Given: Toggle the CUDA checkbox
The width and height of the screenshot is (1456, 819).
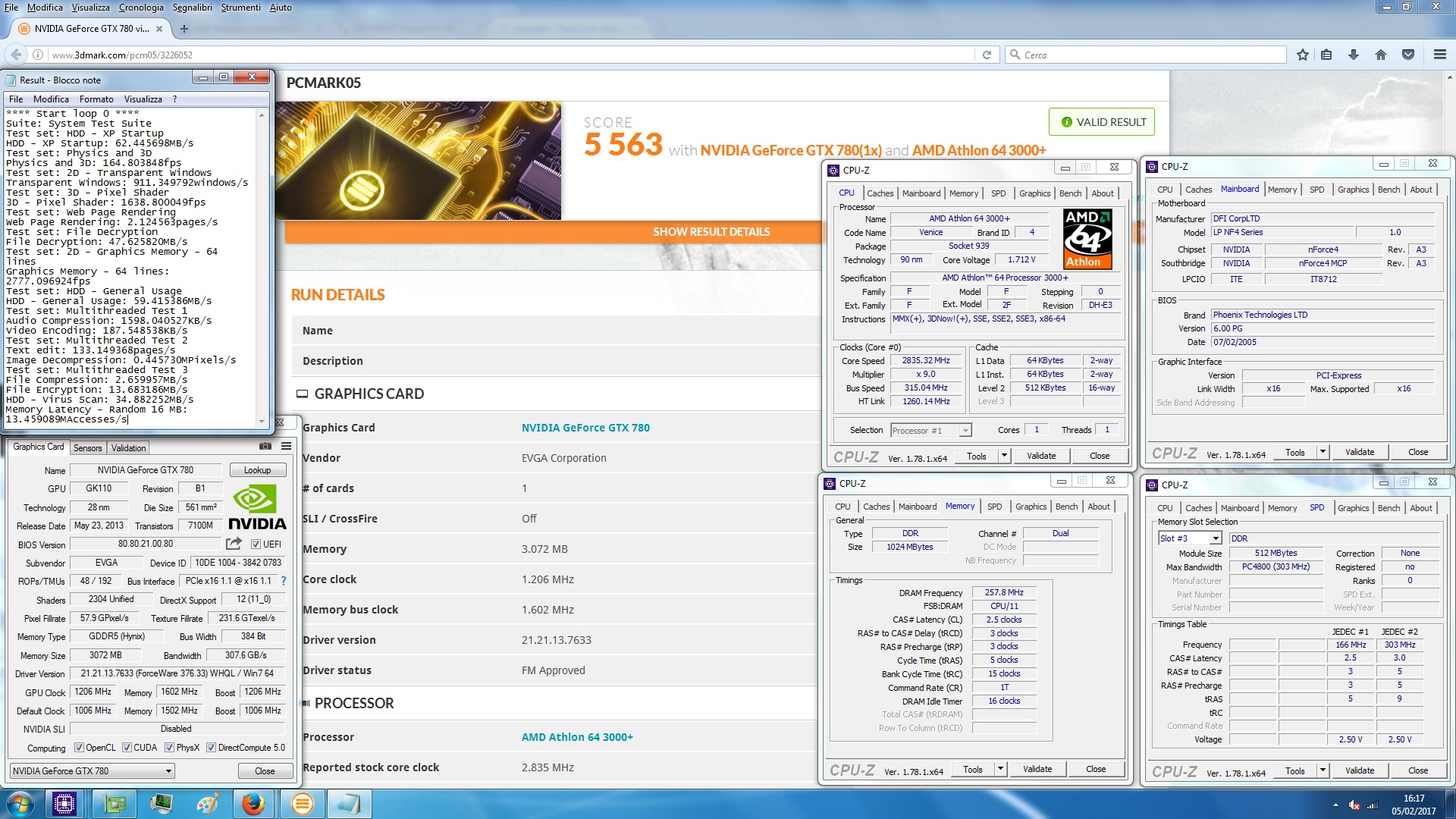Looking at the screenshot, I should click(x=127, y=748).
